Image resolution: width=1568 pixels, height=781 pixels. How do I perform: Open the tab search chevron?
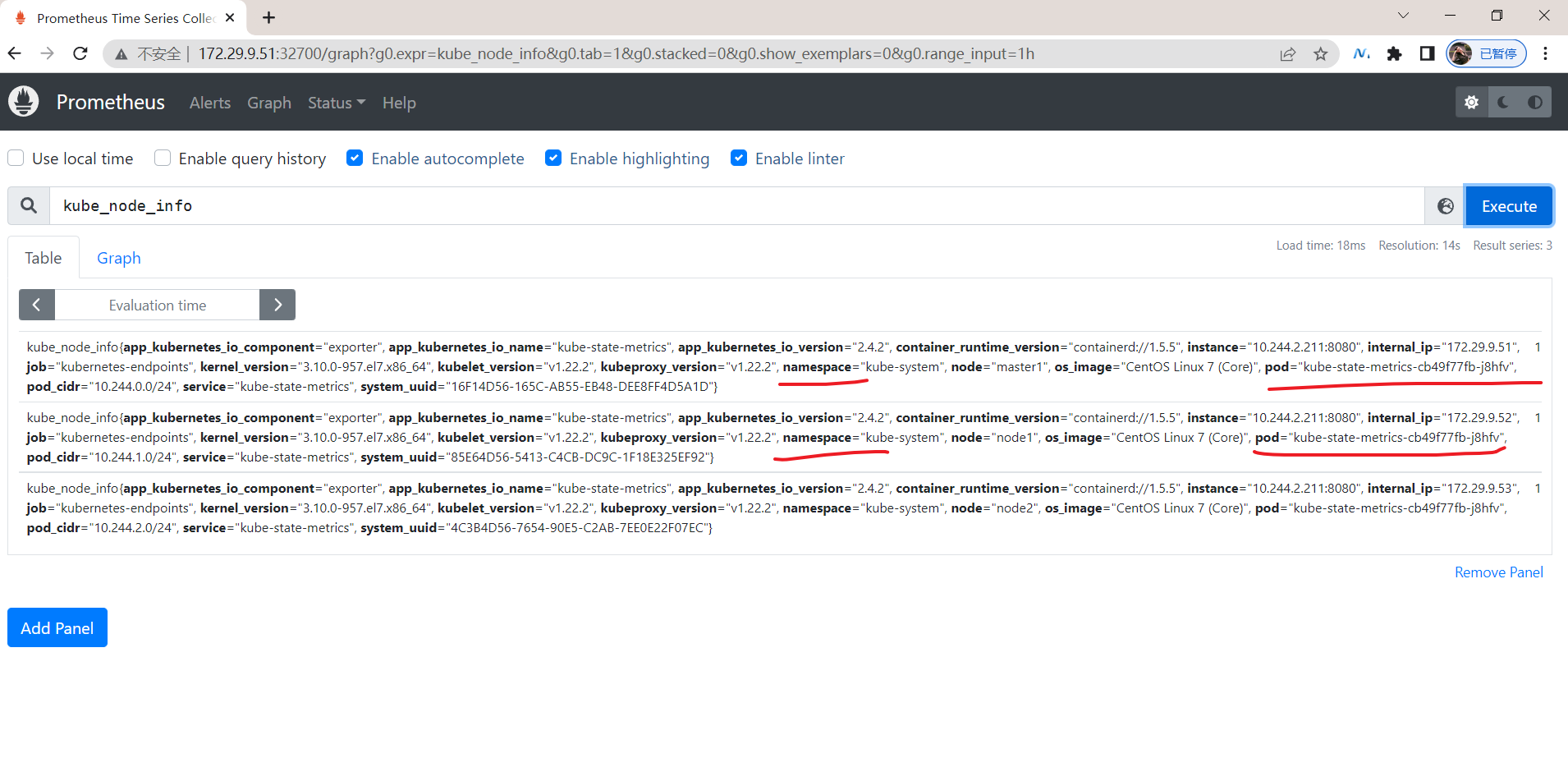click(1403, 16)
